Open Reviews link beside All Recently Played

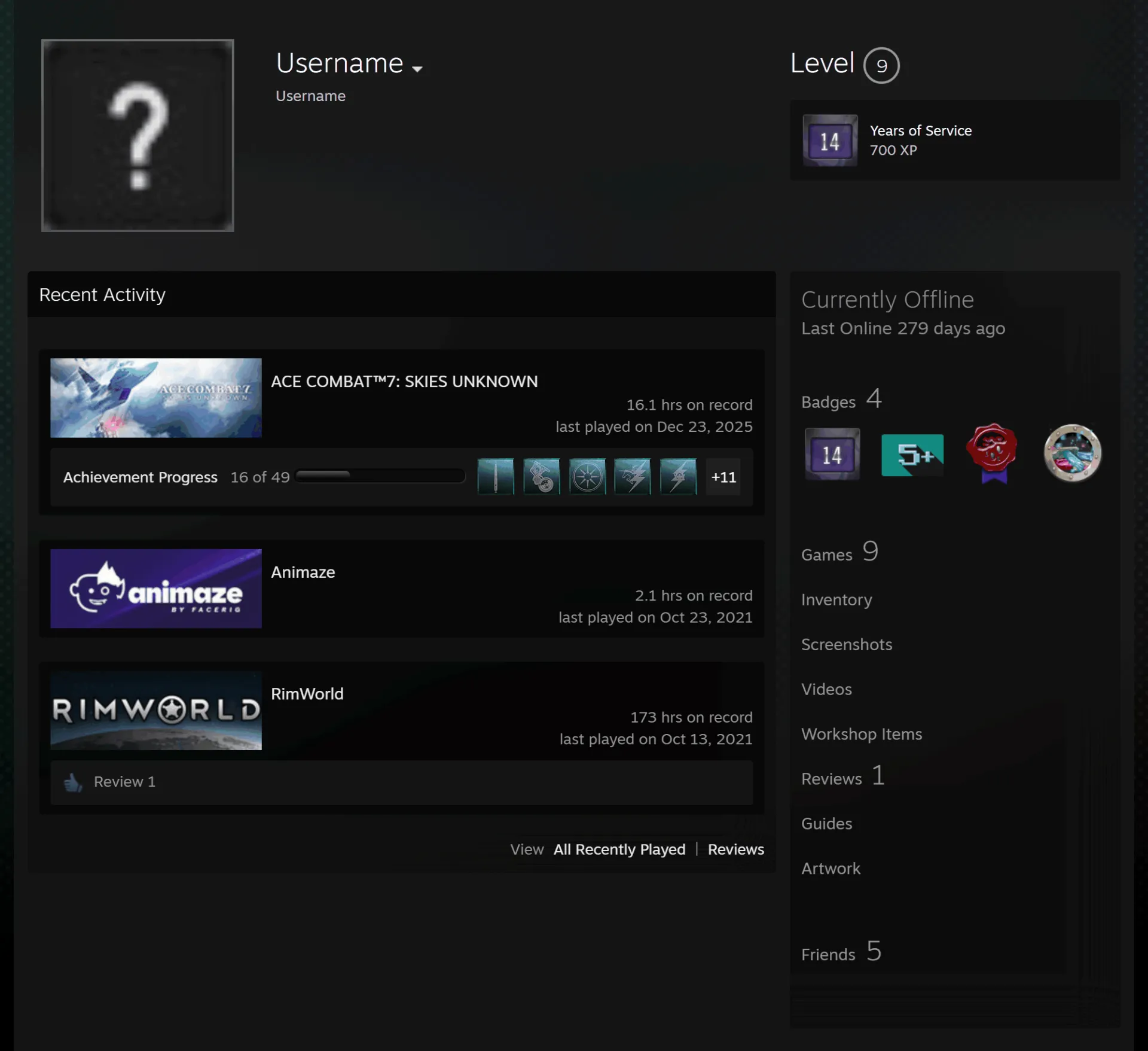tap(736, 849)
